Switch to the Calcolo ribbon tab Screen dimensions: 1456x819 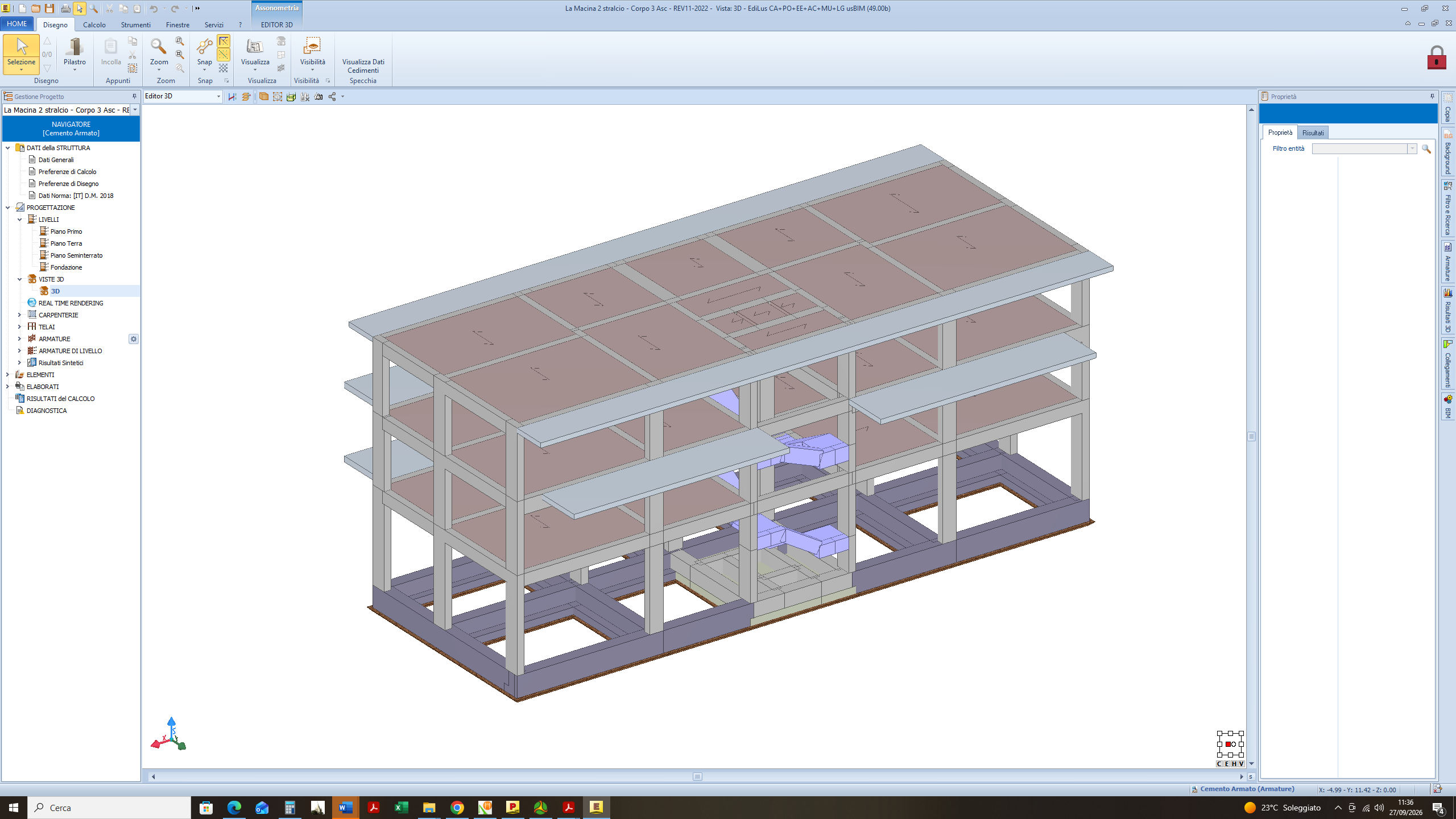(x=94, y=25)
